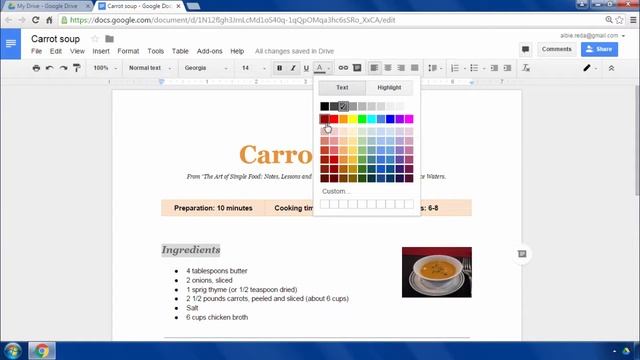The width and height of the screenshot is (640, 360).
Task: Open the Chrome menu icon
Action: point(633,20)
